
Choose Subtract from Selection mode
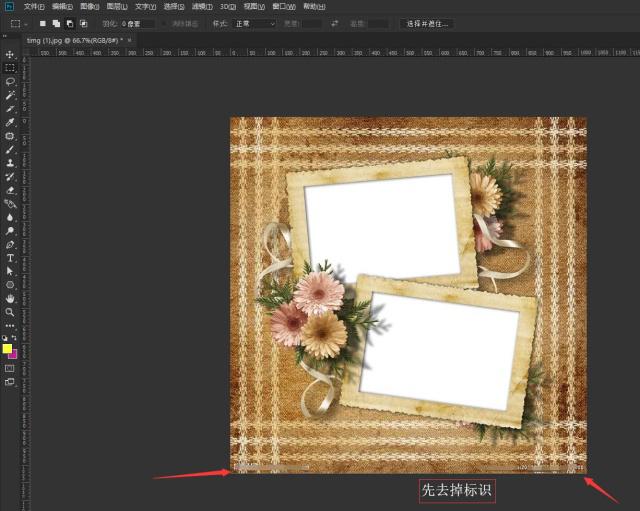coord(70,24)
